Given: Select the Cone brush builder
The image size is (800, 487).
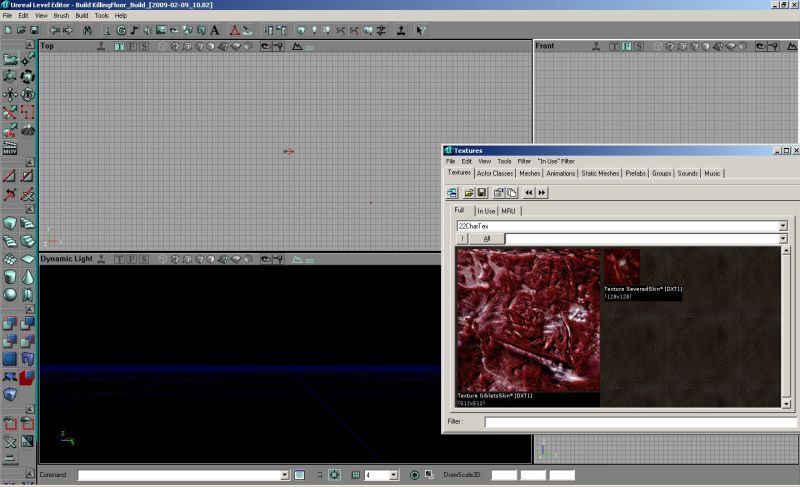Looking at the screenshot, I should click(x=28, y=277).
